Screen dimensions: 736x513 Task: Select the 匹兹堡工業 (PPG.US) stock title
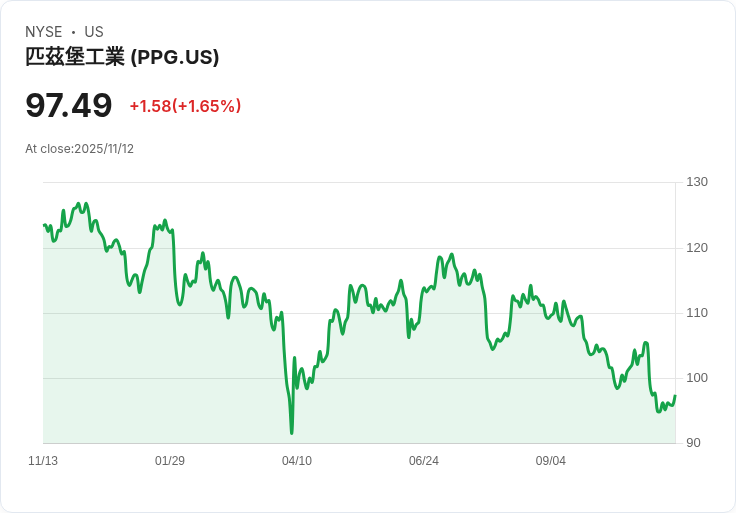122,57
